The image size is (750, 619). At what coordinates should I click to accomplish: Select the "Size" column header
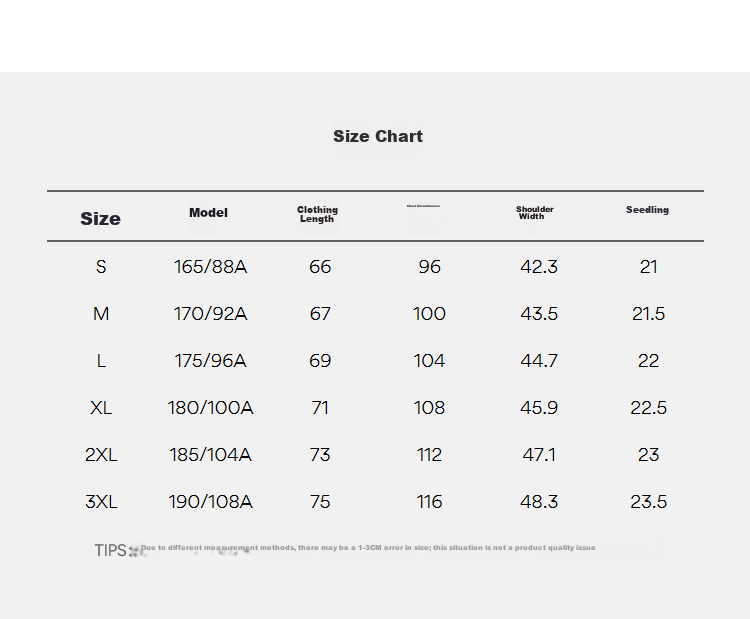pyautogui.click(x=100, y=219)
